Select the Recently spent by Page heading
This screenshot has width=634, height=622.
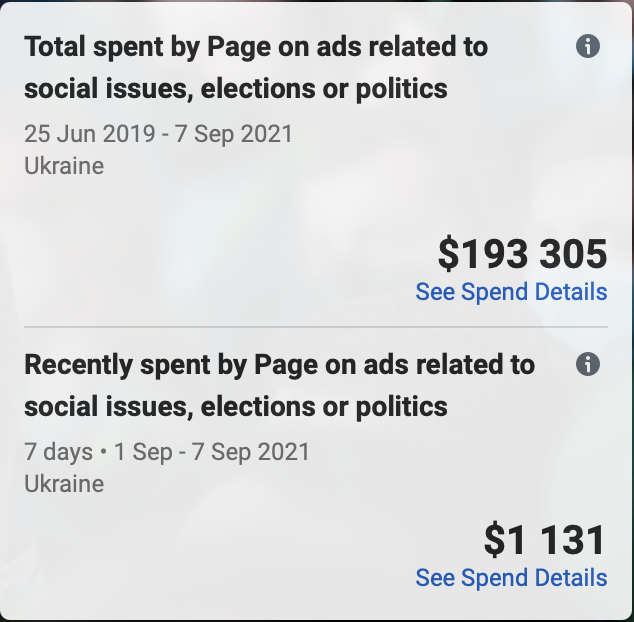pos(279,385)
